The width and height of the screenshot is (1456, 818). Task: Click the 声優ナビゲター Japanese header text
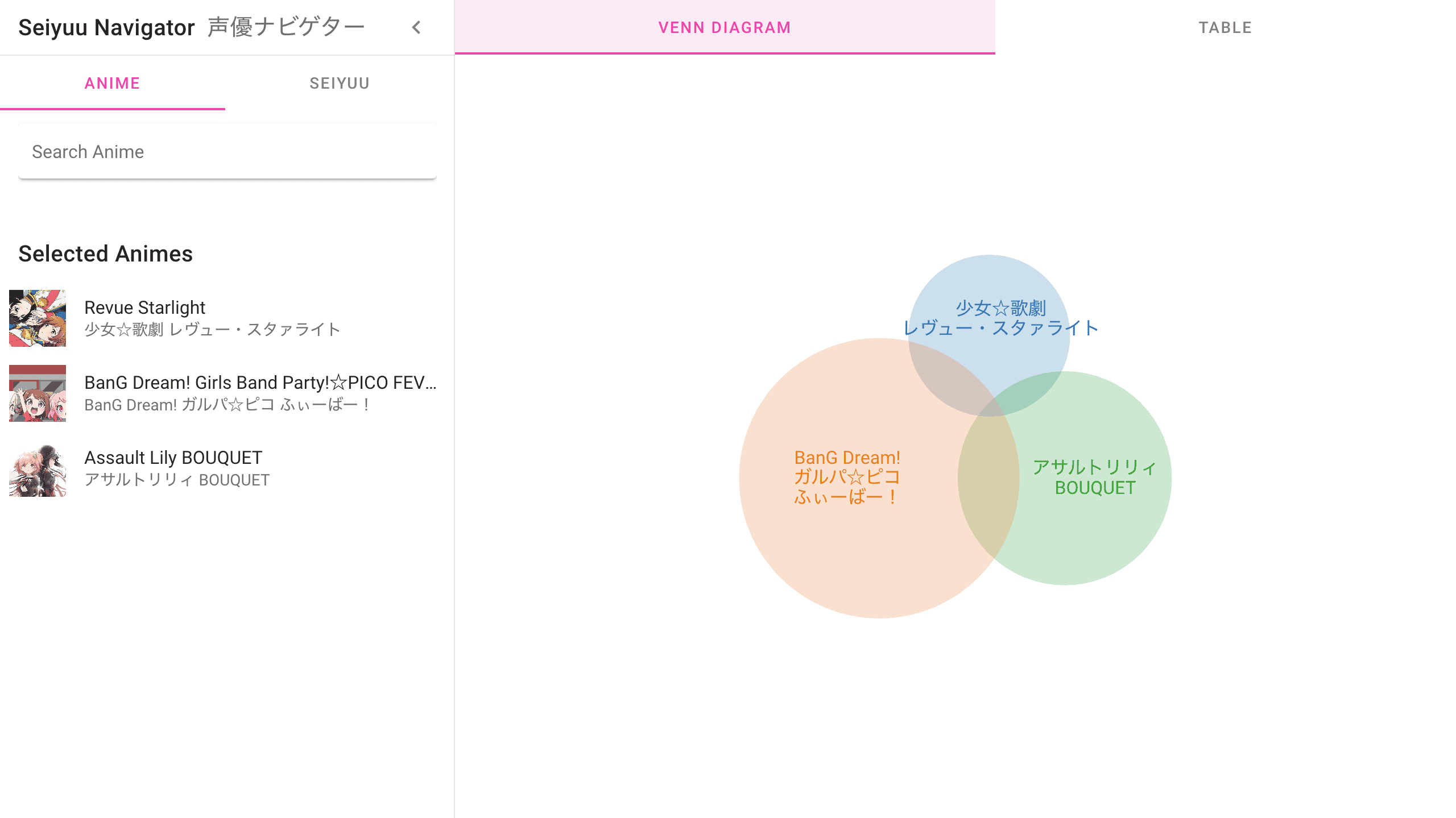pyautogui.click(x=286, y=27)
